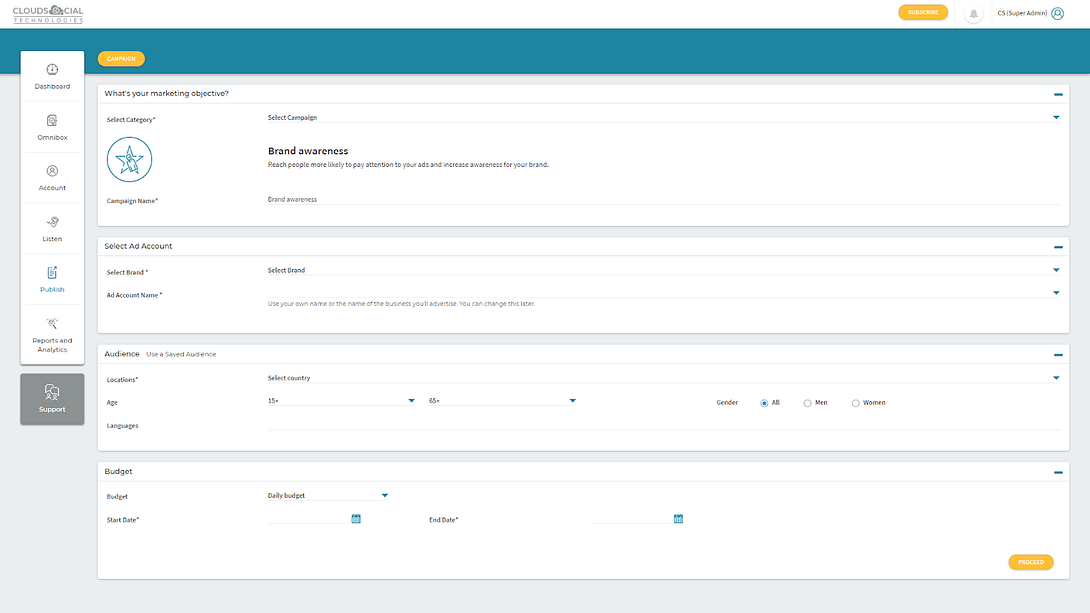Viewport: 1090px width, 613px height.
Task: Collapse the Audience section
Action: pos(1058,354)
